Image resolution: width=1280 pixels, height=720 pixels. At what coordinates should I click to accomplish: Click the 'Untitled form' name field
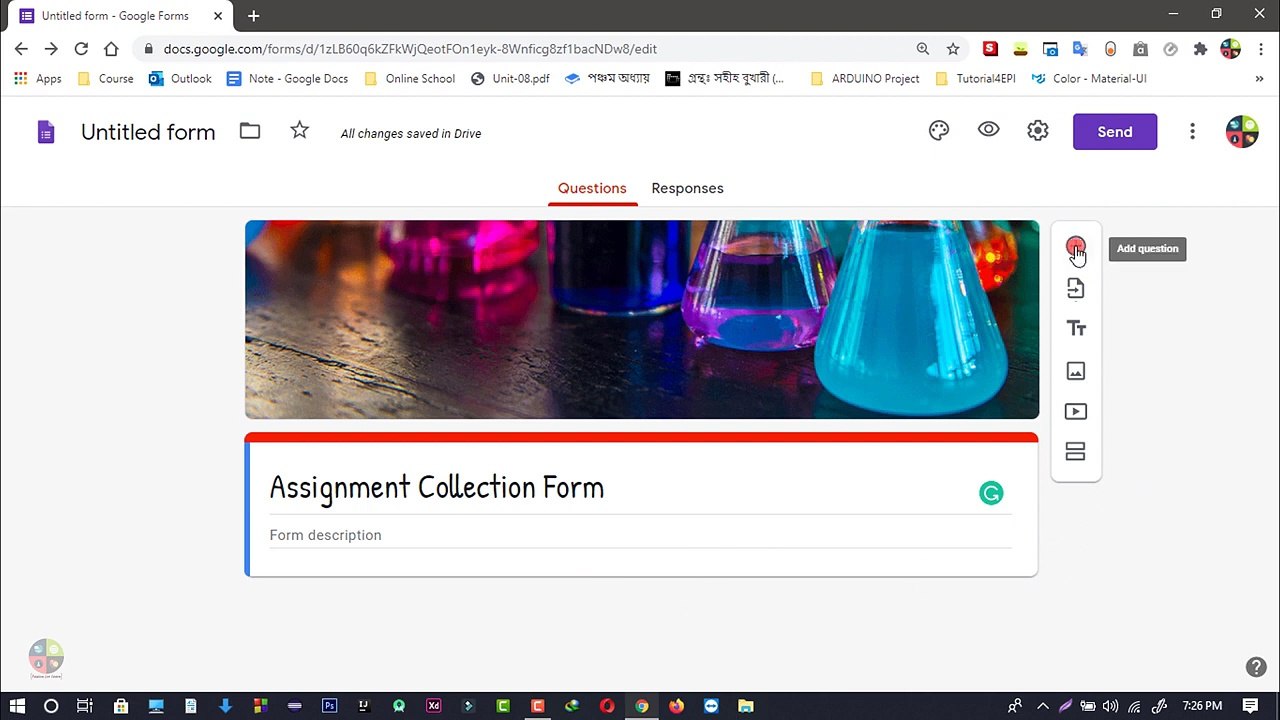pyautogui.click(x=148, y=132)
